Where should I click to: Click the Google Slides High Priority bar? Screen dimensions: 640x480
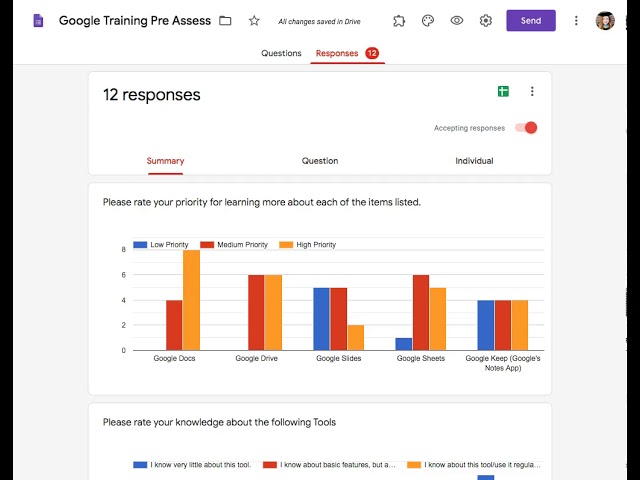(356, 338)
